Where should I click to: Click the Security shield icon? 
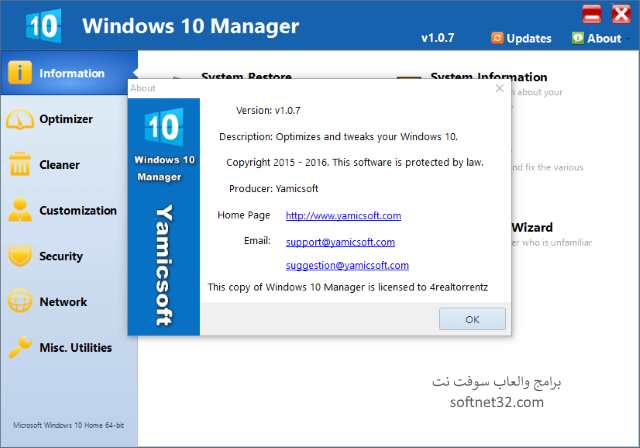(x=20, y=255)
